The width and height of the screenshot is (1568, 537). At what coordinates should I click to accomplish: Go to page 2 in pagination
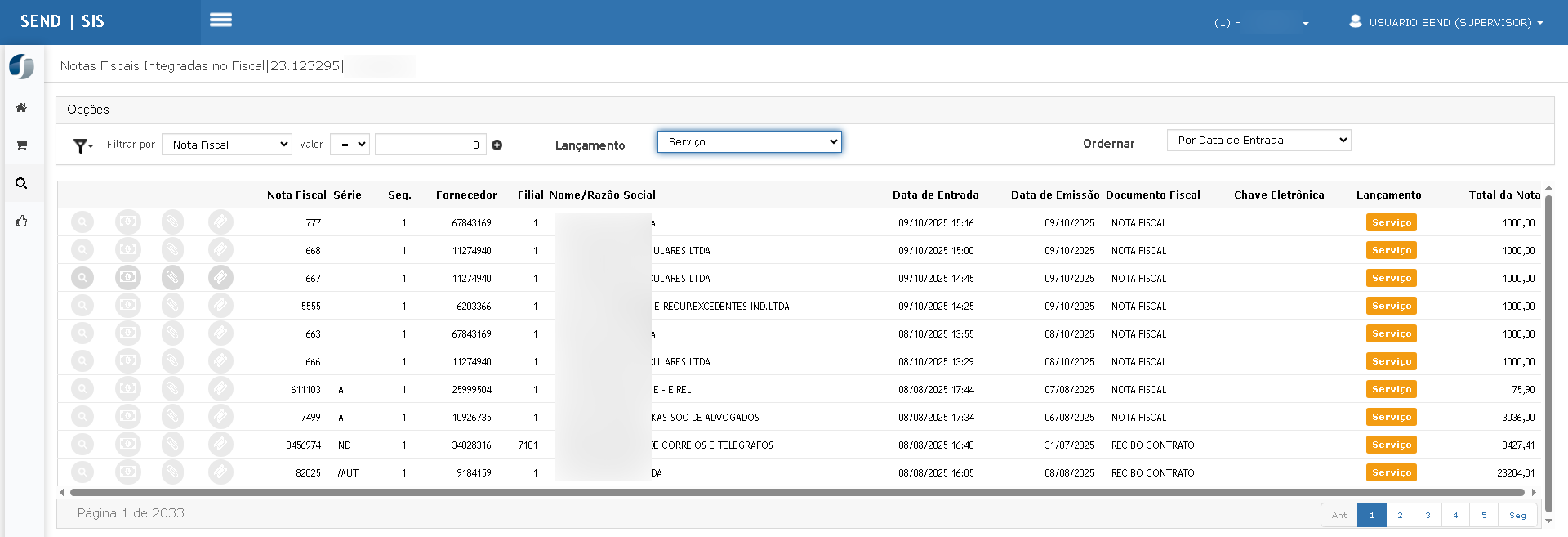(1400, 515)
